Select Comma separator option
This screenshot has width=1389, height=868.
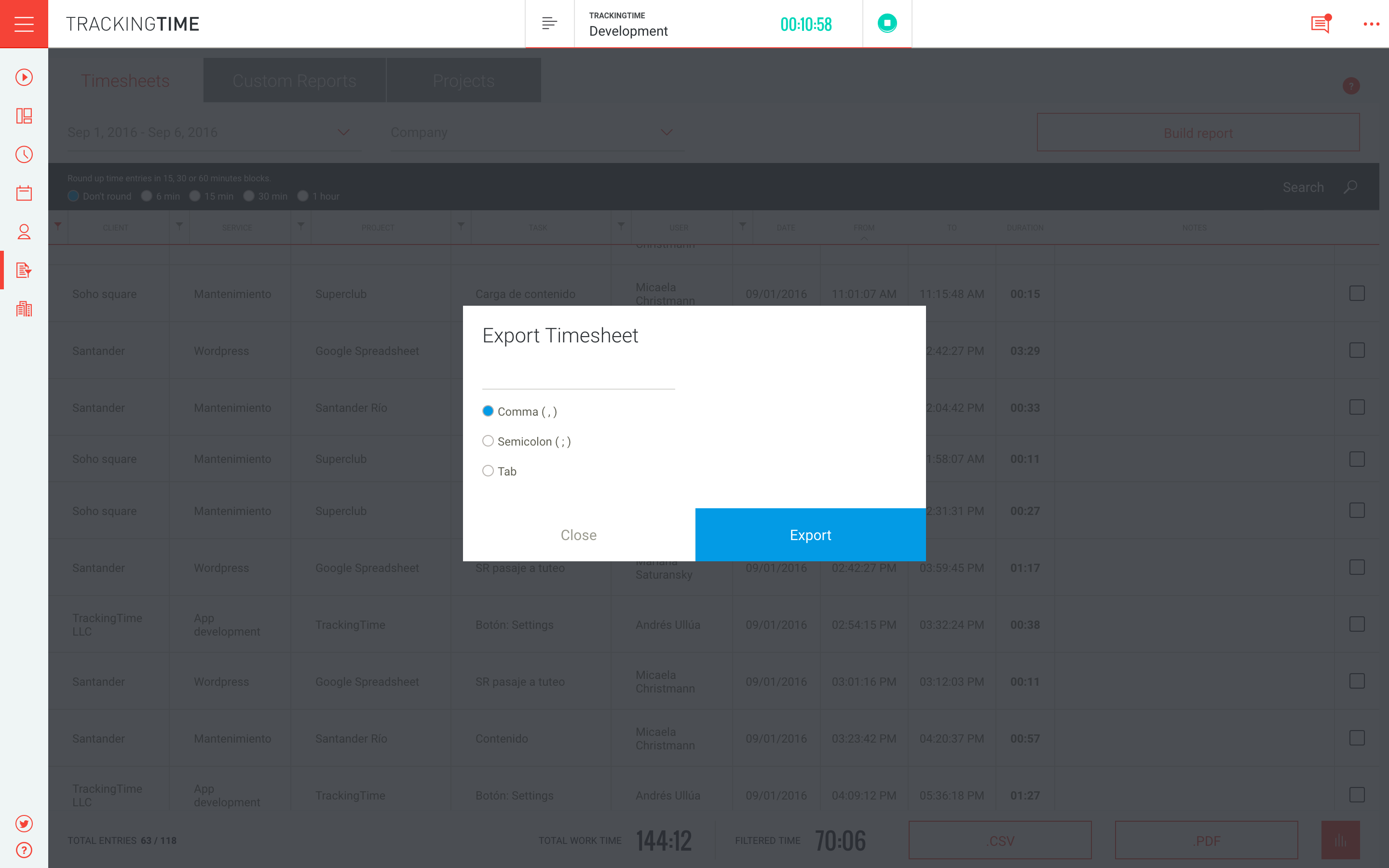(x=488, y=411)
